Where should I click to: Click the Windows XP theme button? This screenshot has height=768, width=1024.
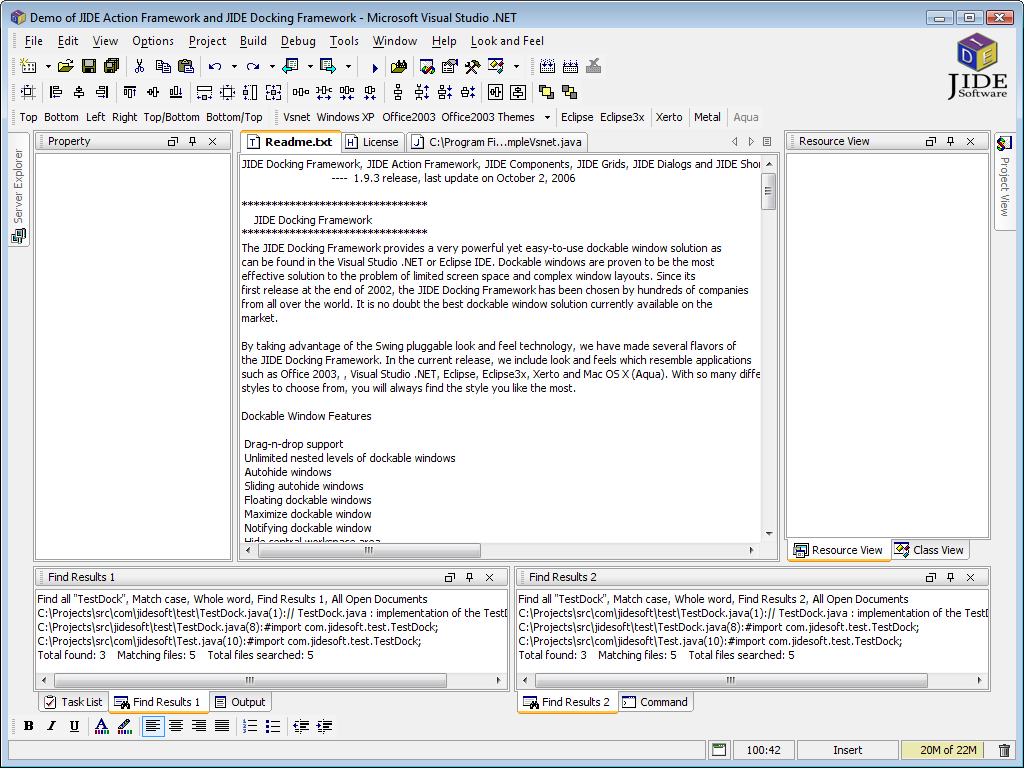click(x=345, y=118)
